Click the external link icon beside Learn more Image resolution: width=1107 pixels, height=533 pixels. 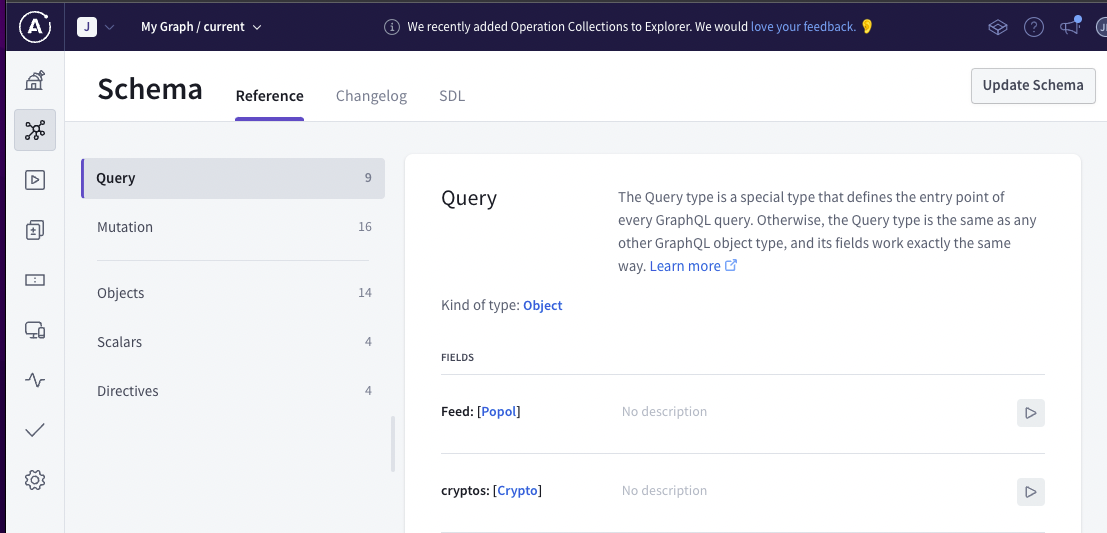pyautogui.click(x=731, y=265)
